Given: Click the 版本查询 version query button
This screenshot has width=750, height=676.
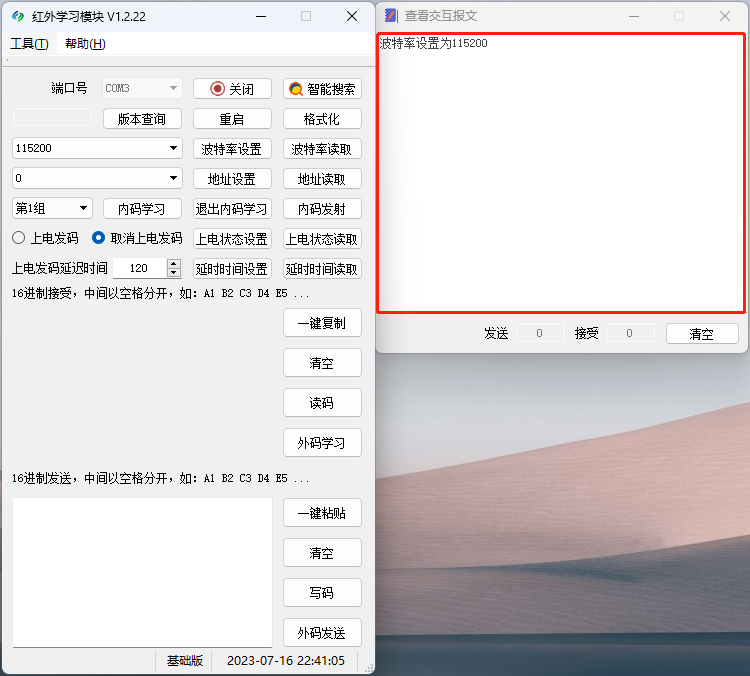Looking at the screenshot, I should coord(142,119).
